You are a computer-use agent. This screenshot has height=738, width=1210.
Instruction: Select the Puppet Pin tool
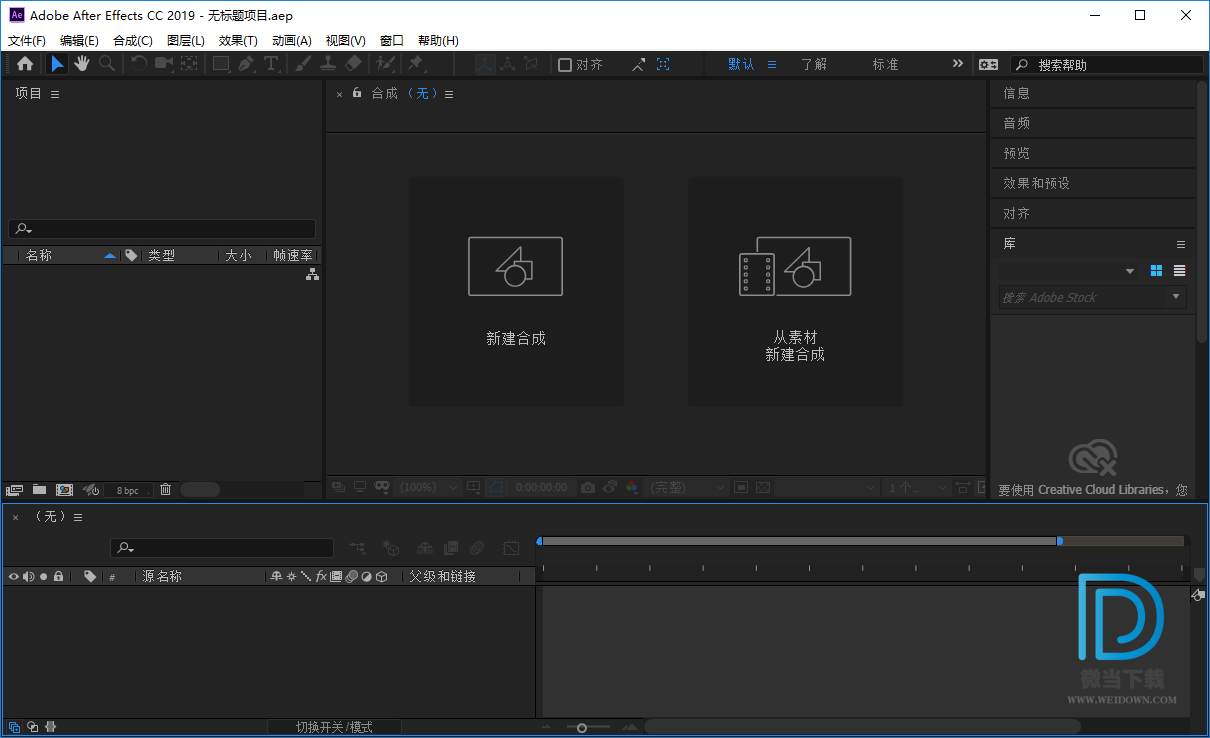pyautogui.click(x=415, y=64)
